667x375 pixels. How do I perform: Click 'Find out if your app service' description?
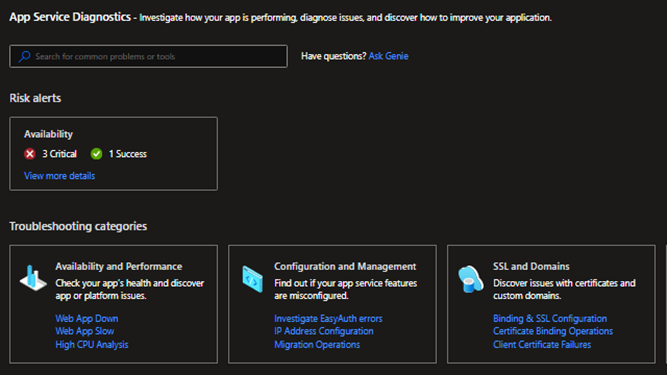click(x=345, y=289)
